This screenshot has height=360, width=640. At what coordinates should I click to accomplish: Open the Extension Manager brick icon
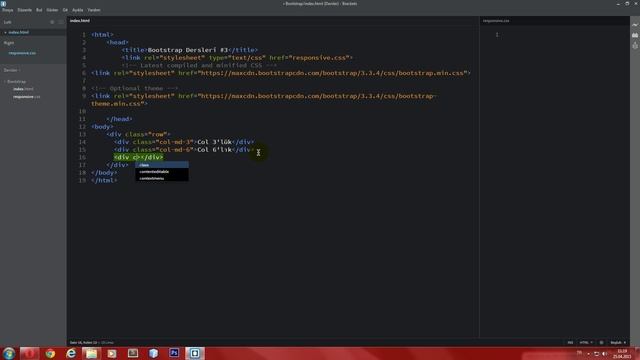(x=635, y=36)
